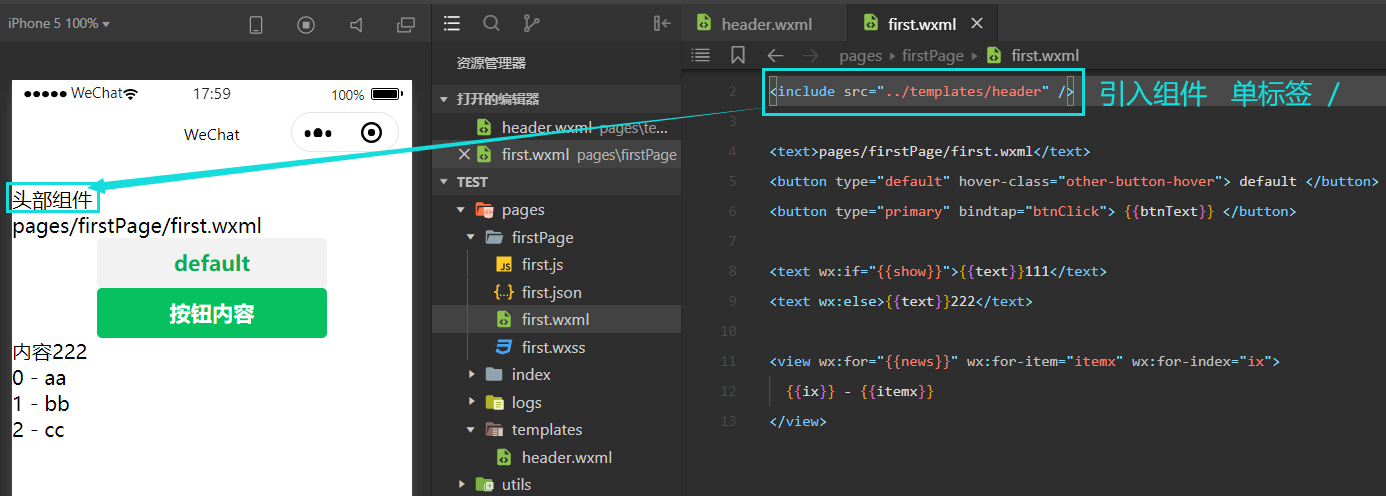
Task: Switch to the header.wxml editor tab
Action: tap(765, 24)
